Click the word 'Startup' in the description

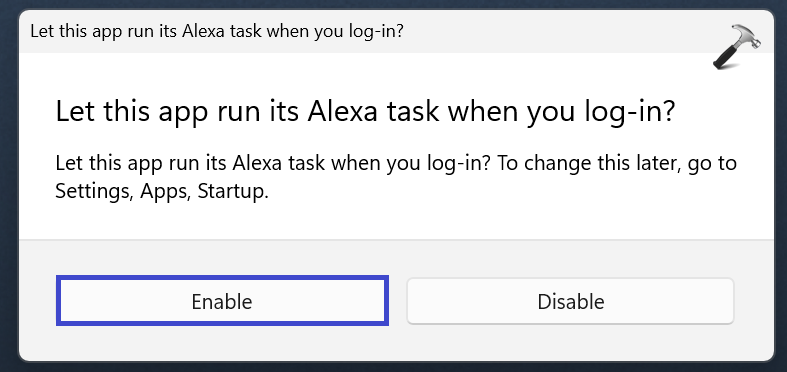233,192
